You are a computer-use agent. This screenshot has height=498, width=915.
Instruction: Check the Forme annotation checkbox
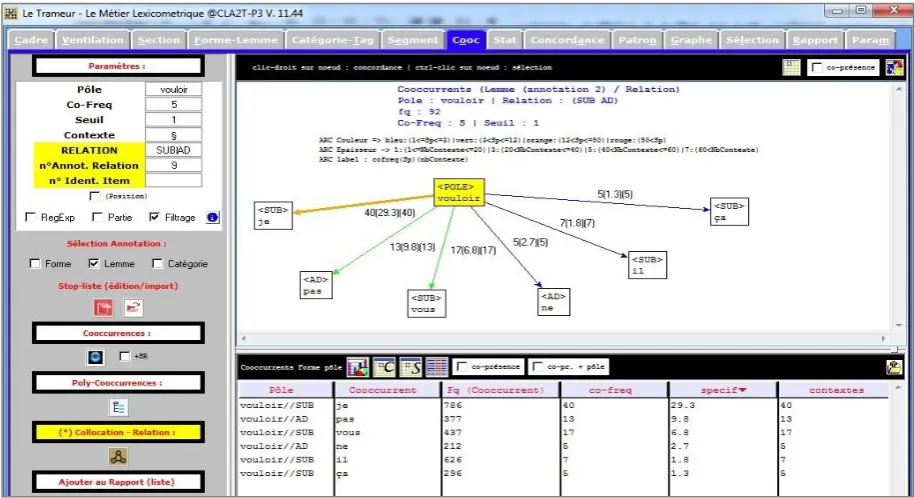pyautogui.click(x=35, y=264)
